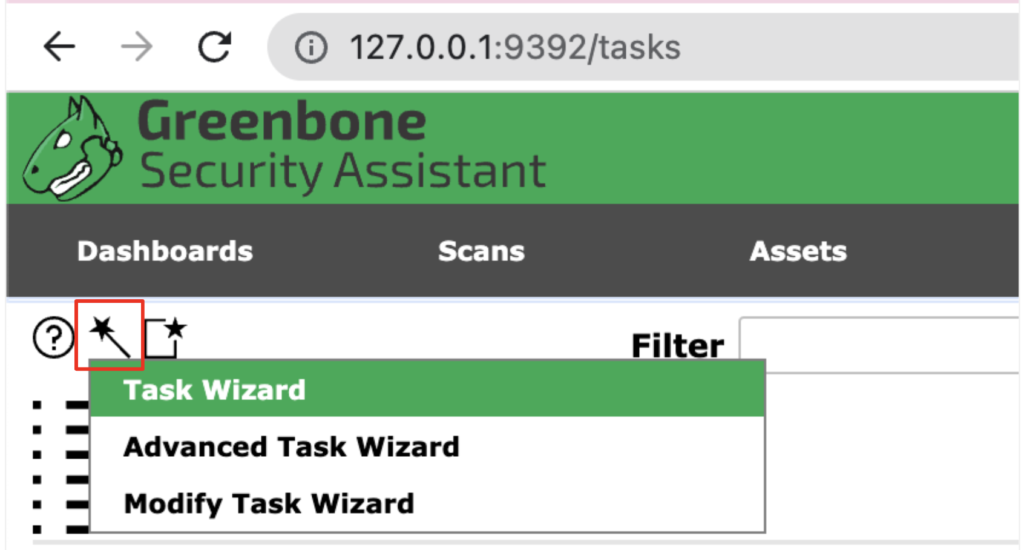
Task: Click the tasks list icon beside menu
Action: click(60, 467)
